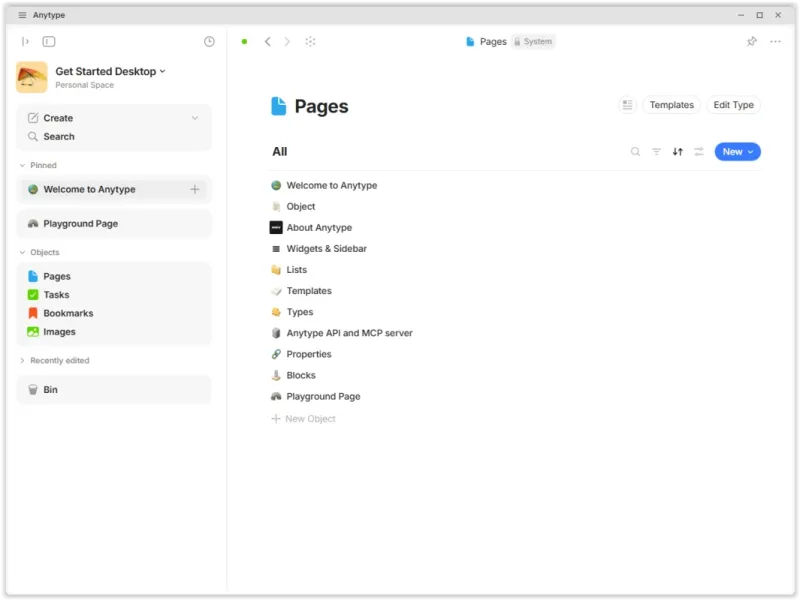The image size is (800, 600).
Task: Collapse the sidebar with the arrow icon
Action: [25, 41]
